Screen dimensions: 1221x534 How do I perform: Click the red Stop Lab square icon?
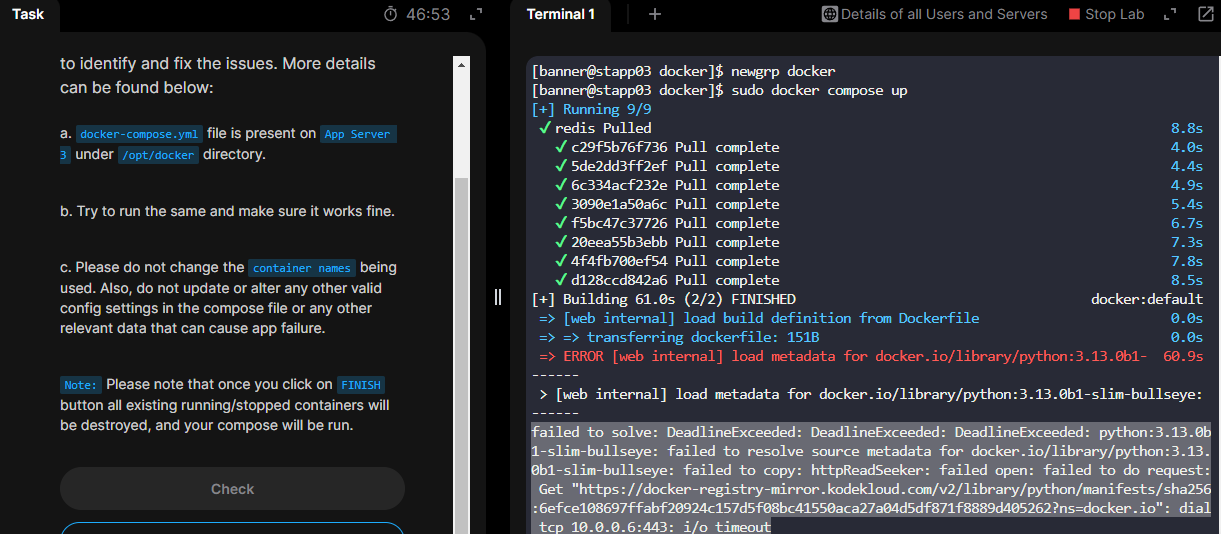click(1075, 15)
